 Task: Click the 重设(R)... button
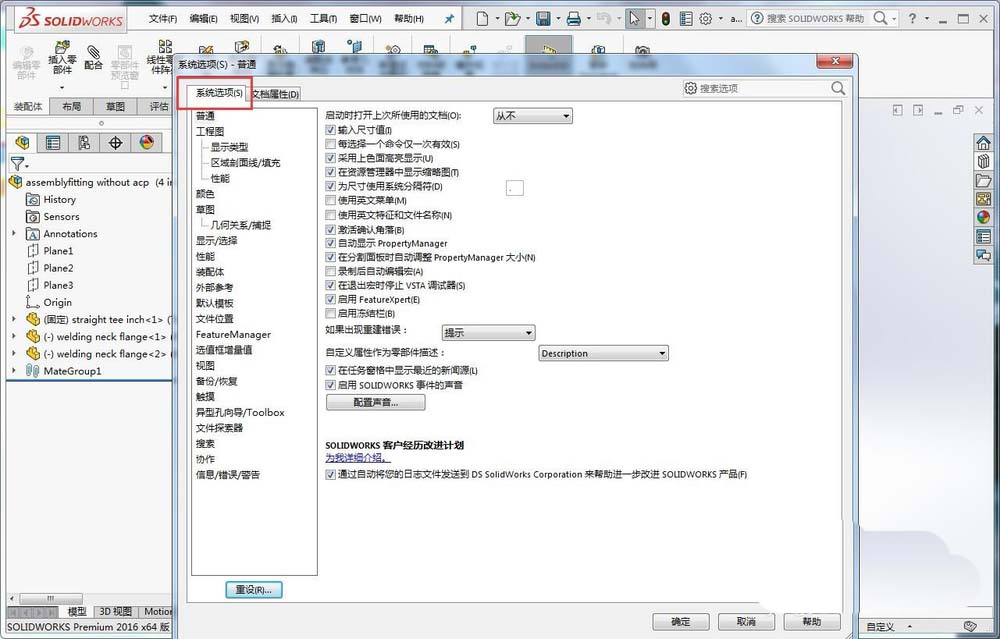click(254, 590)
